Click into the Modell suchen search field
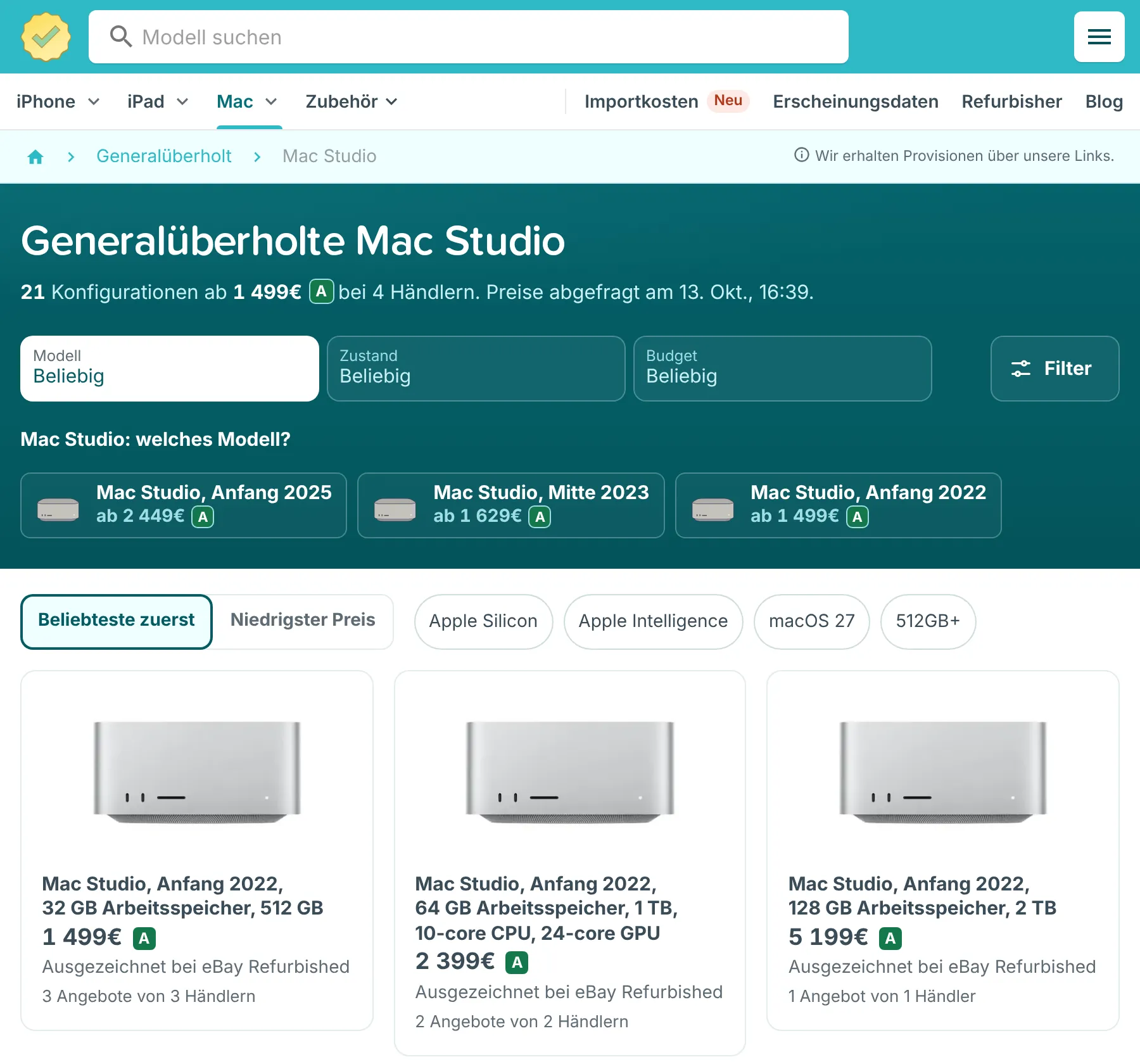The height and width of the screenshot is (1064, 1140). point(469,37)
